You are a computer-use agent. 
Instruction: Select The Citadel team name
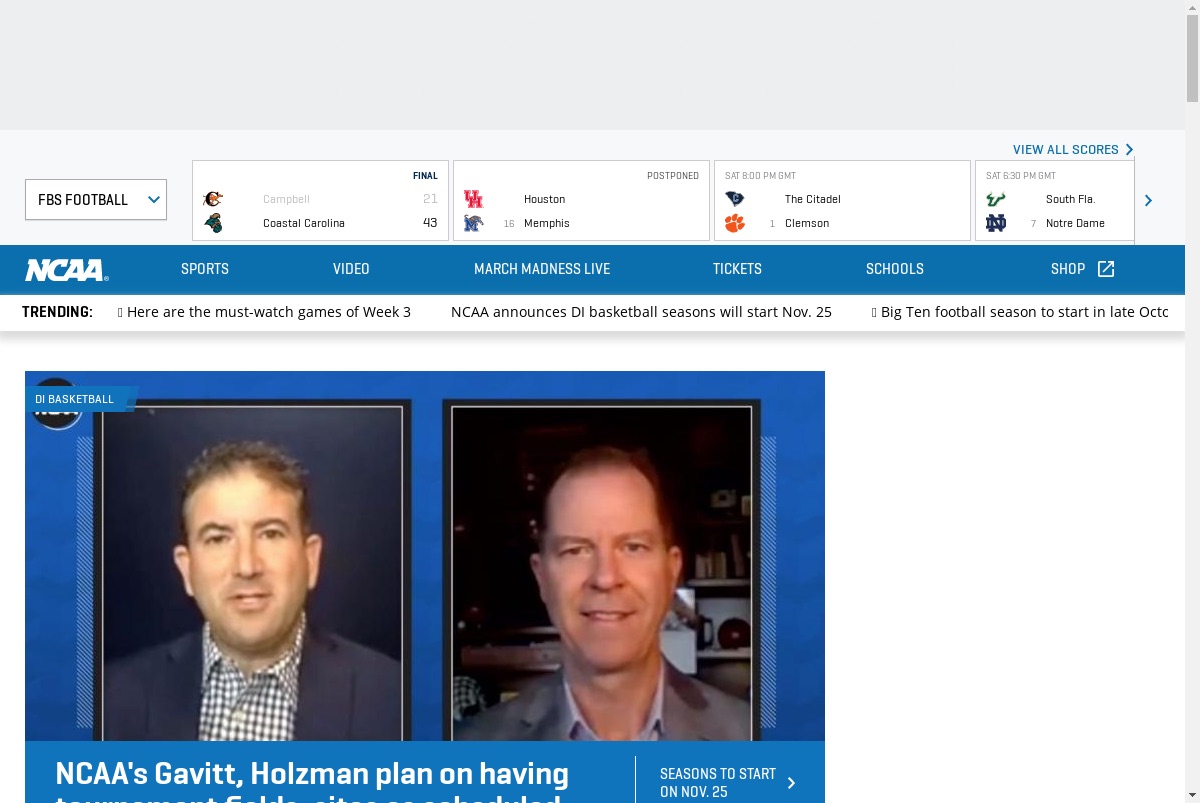(x=813, y=199)
